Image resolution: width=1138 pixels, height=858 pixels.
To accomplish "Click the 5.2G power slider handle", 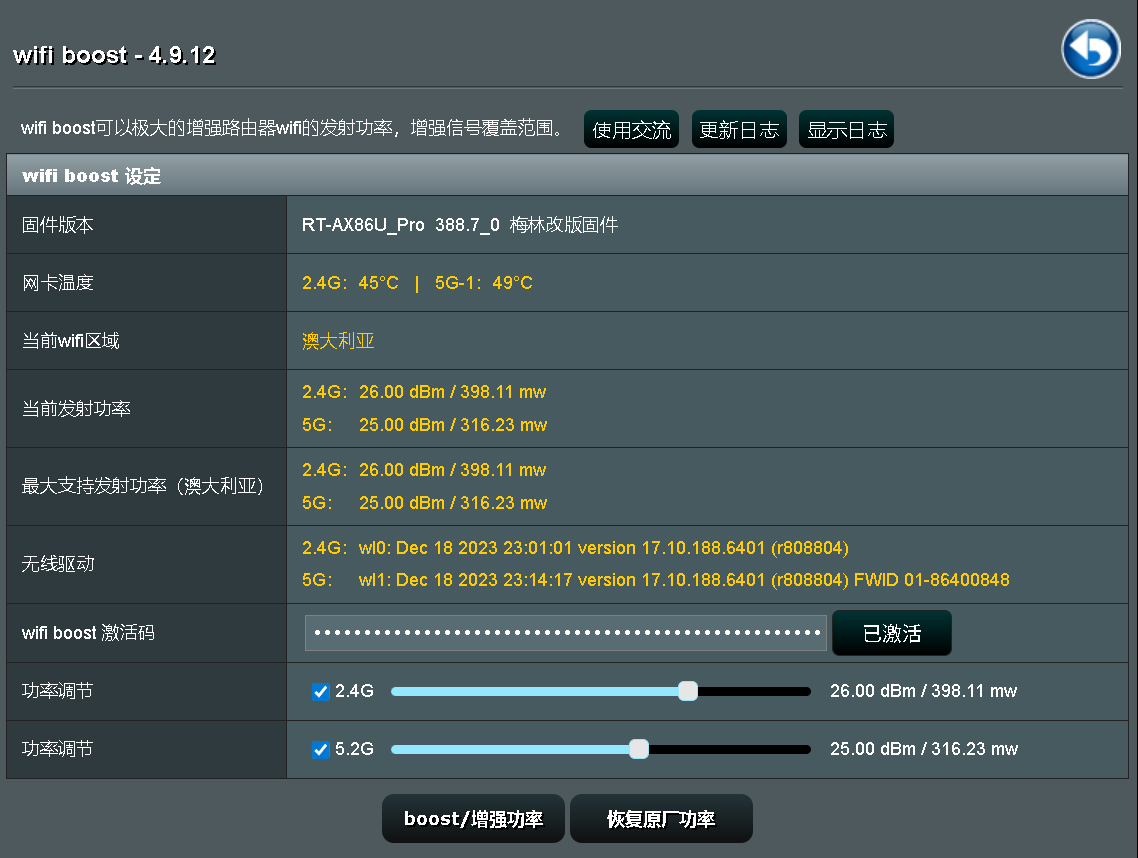I will 639,749.
